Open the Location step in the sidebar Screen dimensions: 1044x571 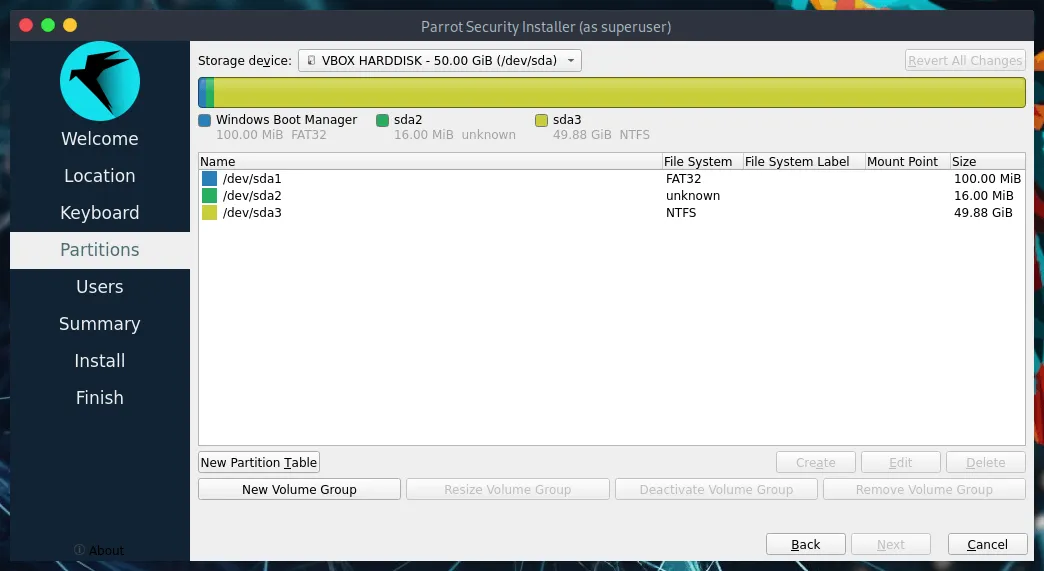[x=100, y=176]
